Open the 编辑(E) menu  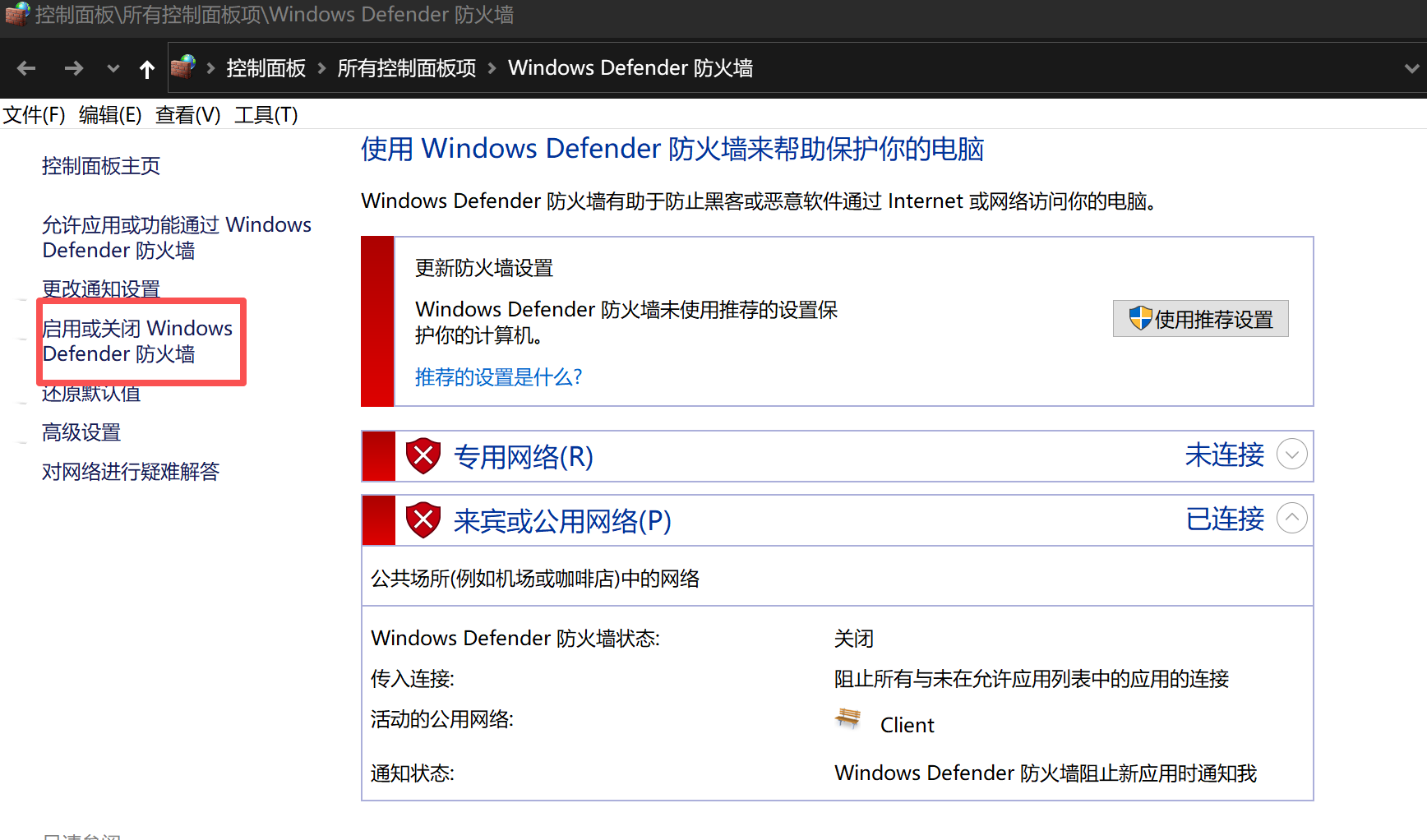[x=110, y=115]
